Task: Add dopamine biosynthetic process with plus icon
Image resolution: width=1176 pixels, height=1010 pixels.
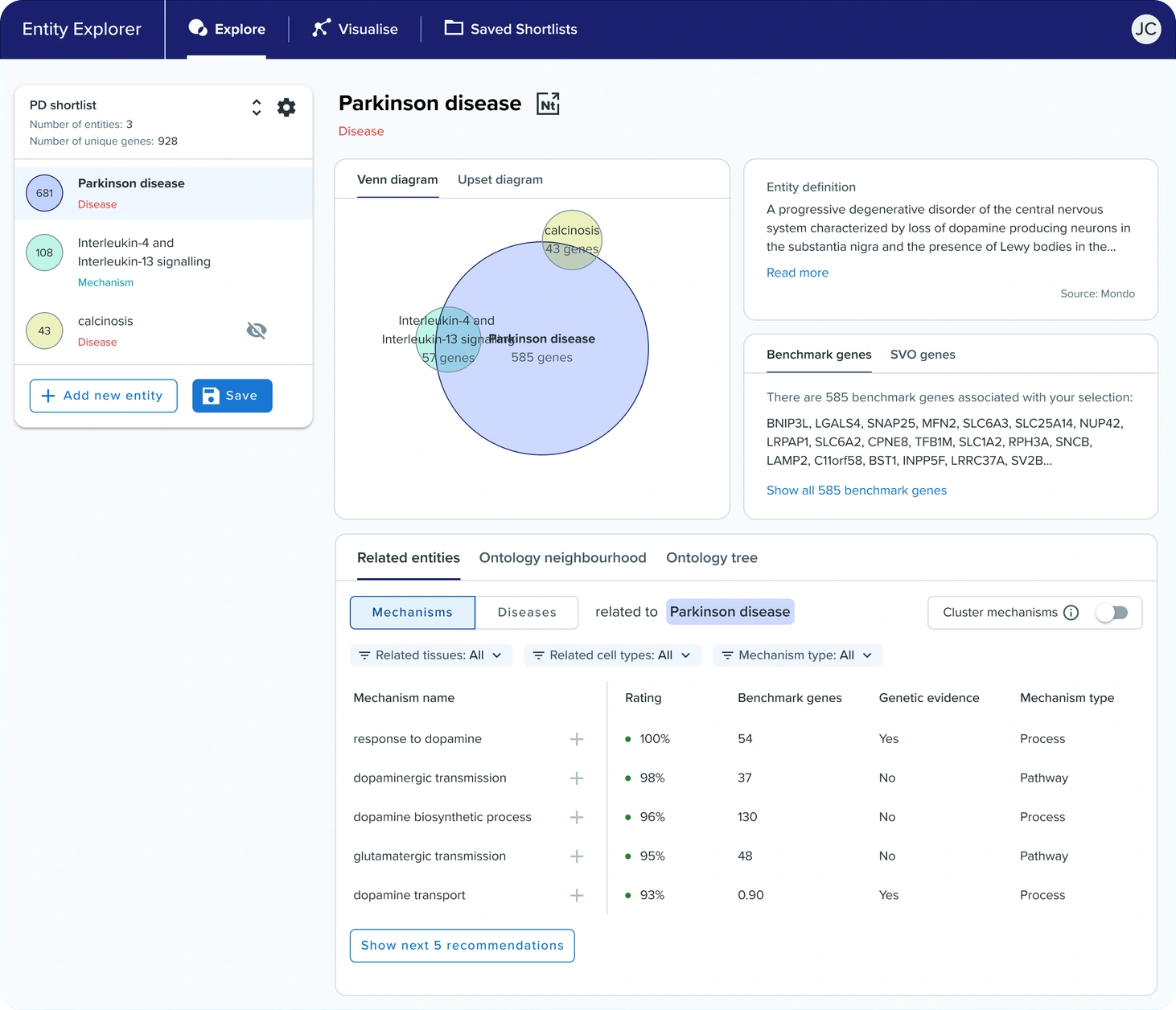Action: [x=577, y=817]
